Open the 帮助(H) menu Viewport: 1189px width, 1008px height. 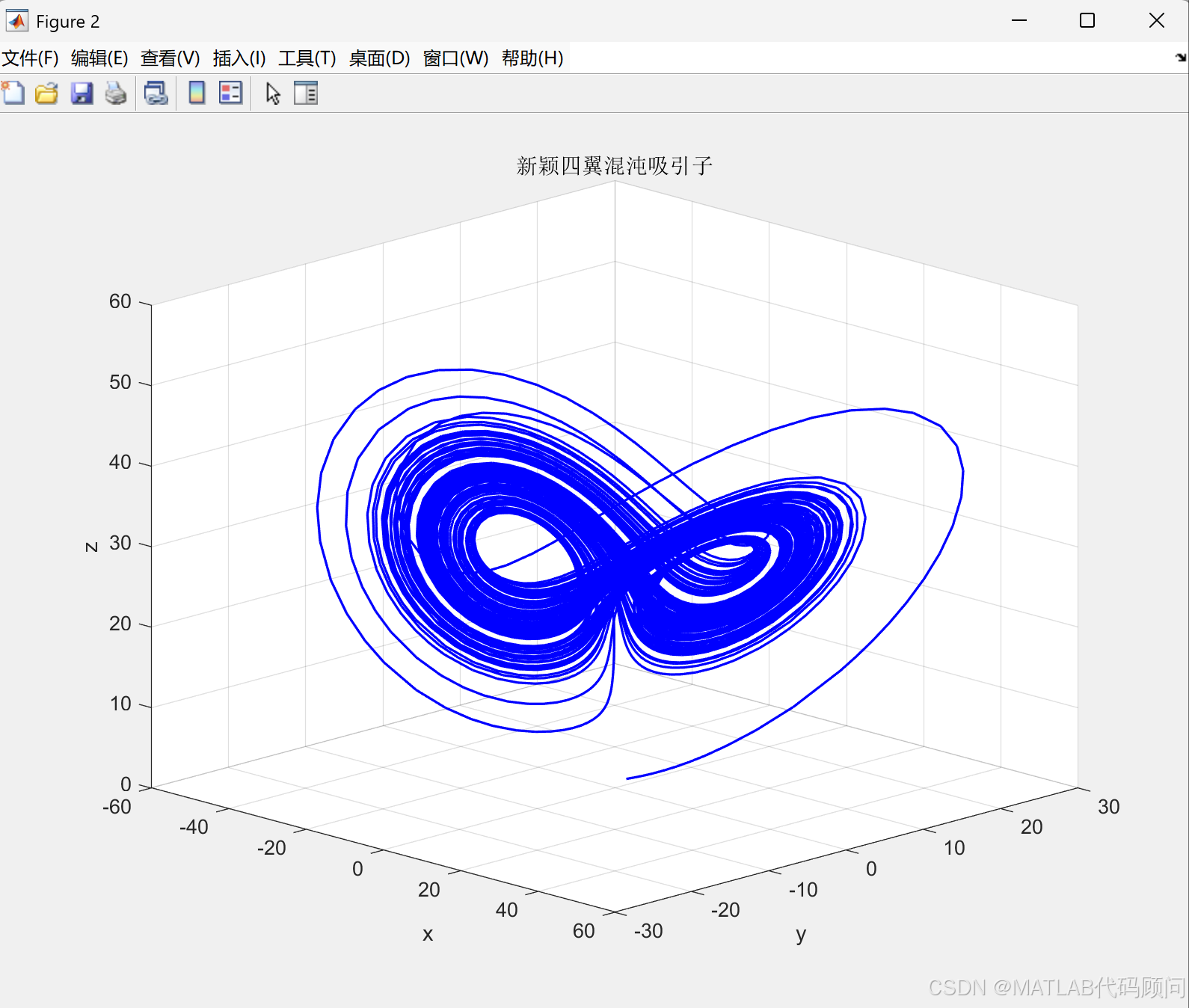pyautogui.click(x=532, y=58)
